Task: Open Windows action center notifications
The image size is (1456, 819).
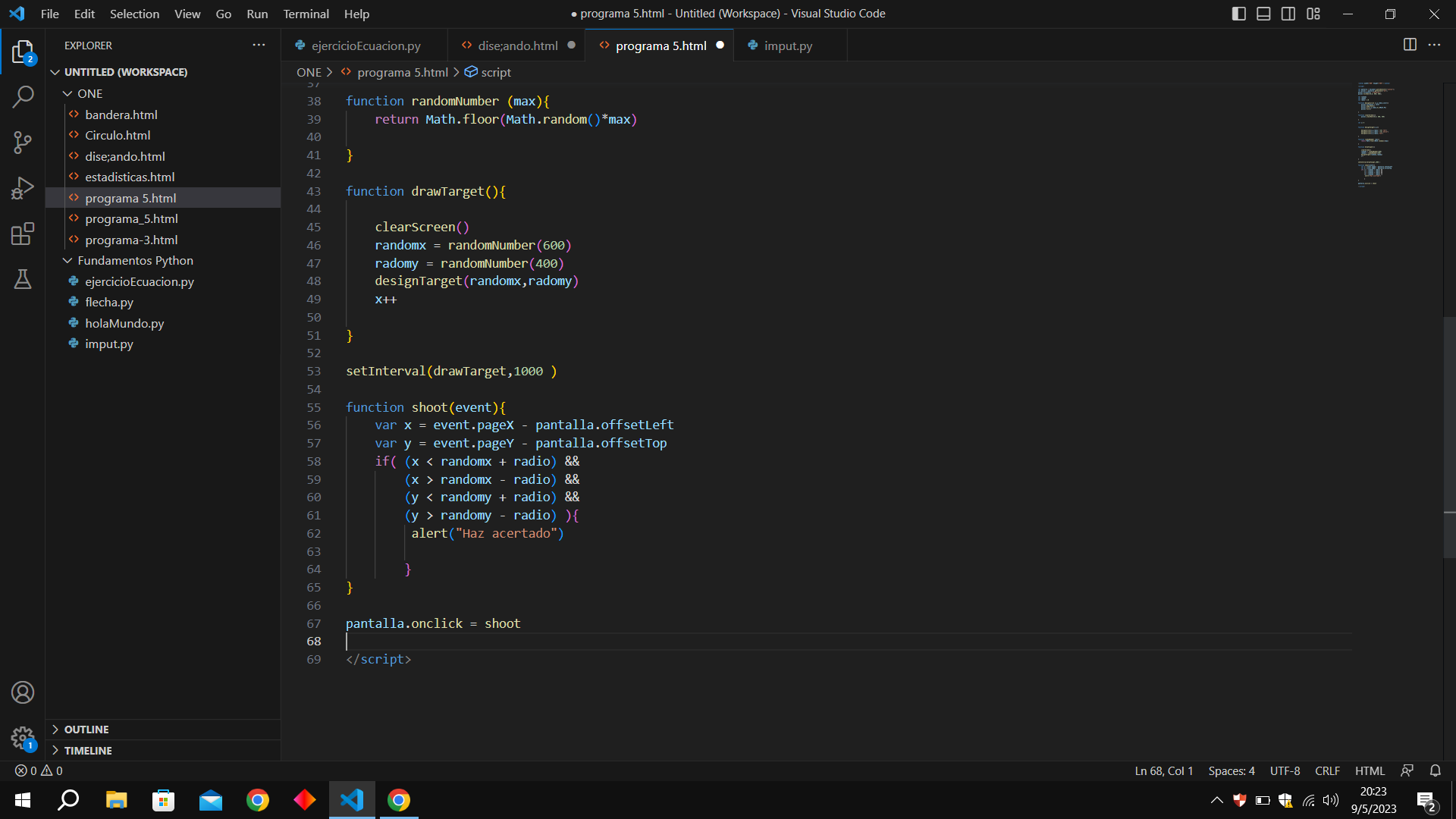Action: [x=1426, y=801]
